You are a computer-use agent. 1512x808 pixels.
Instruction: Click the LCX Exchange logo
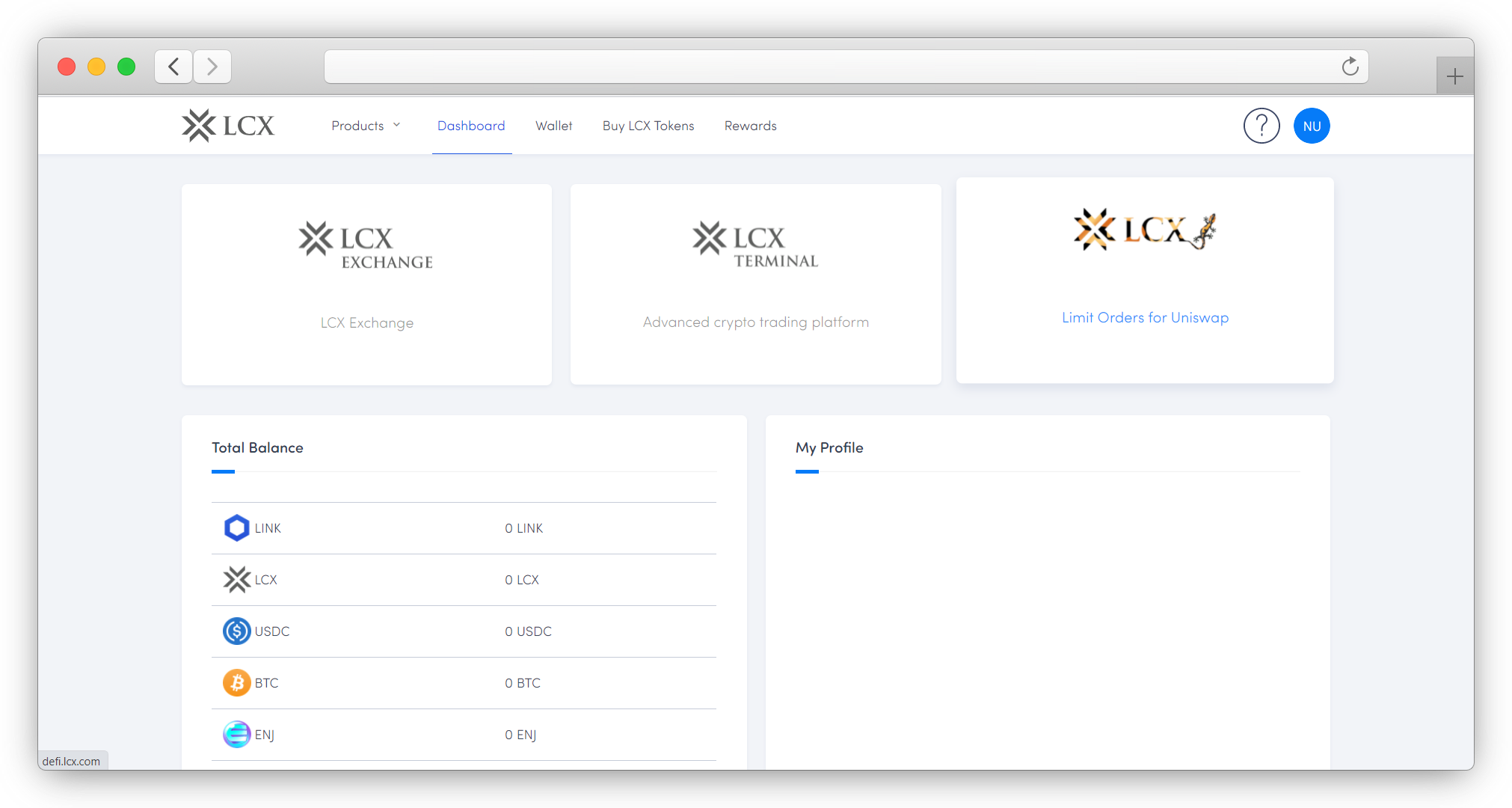click(x=366, y=245)
